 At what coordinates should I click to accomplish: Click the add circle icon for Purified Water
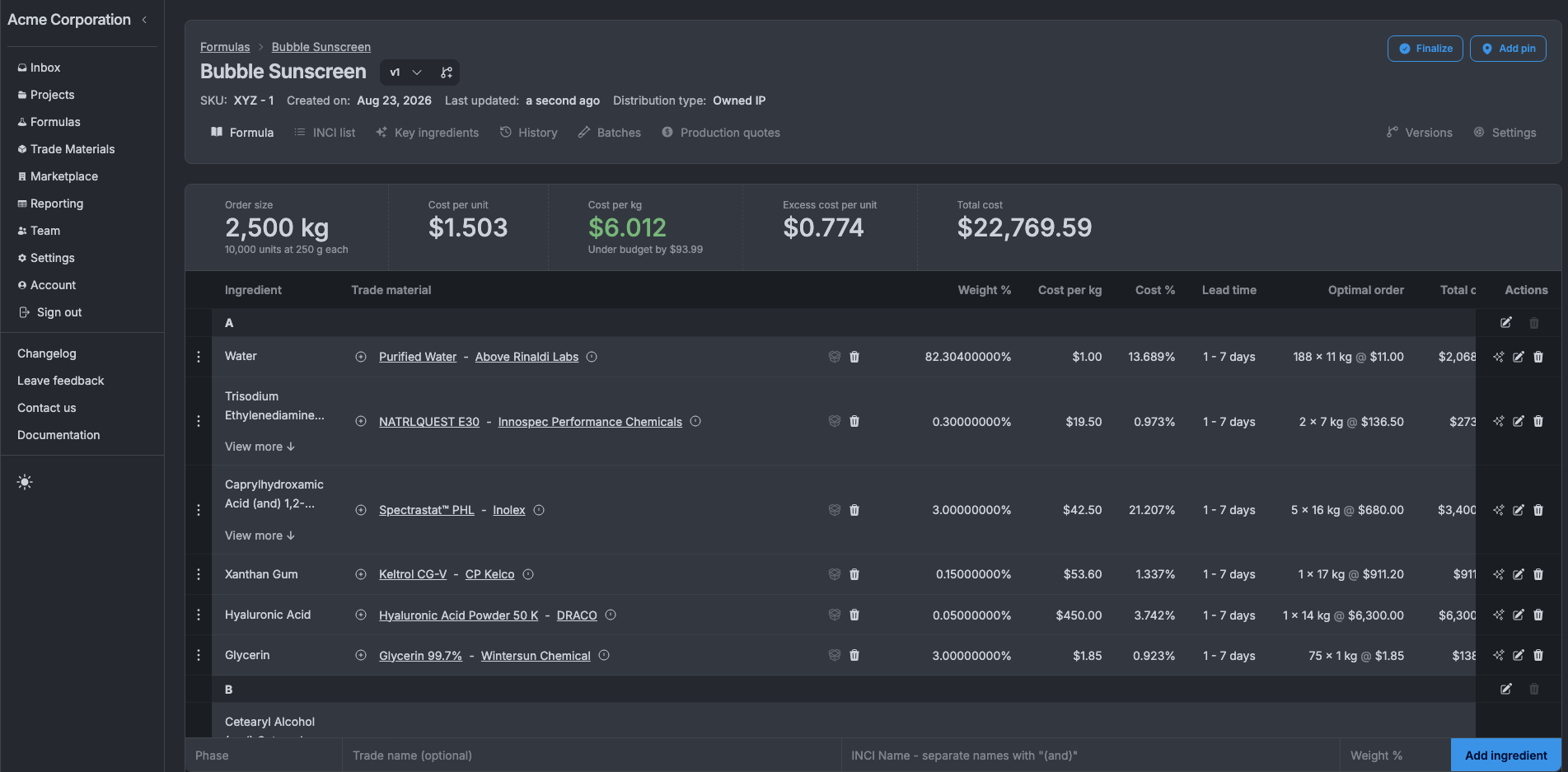coord(361,357)
